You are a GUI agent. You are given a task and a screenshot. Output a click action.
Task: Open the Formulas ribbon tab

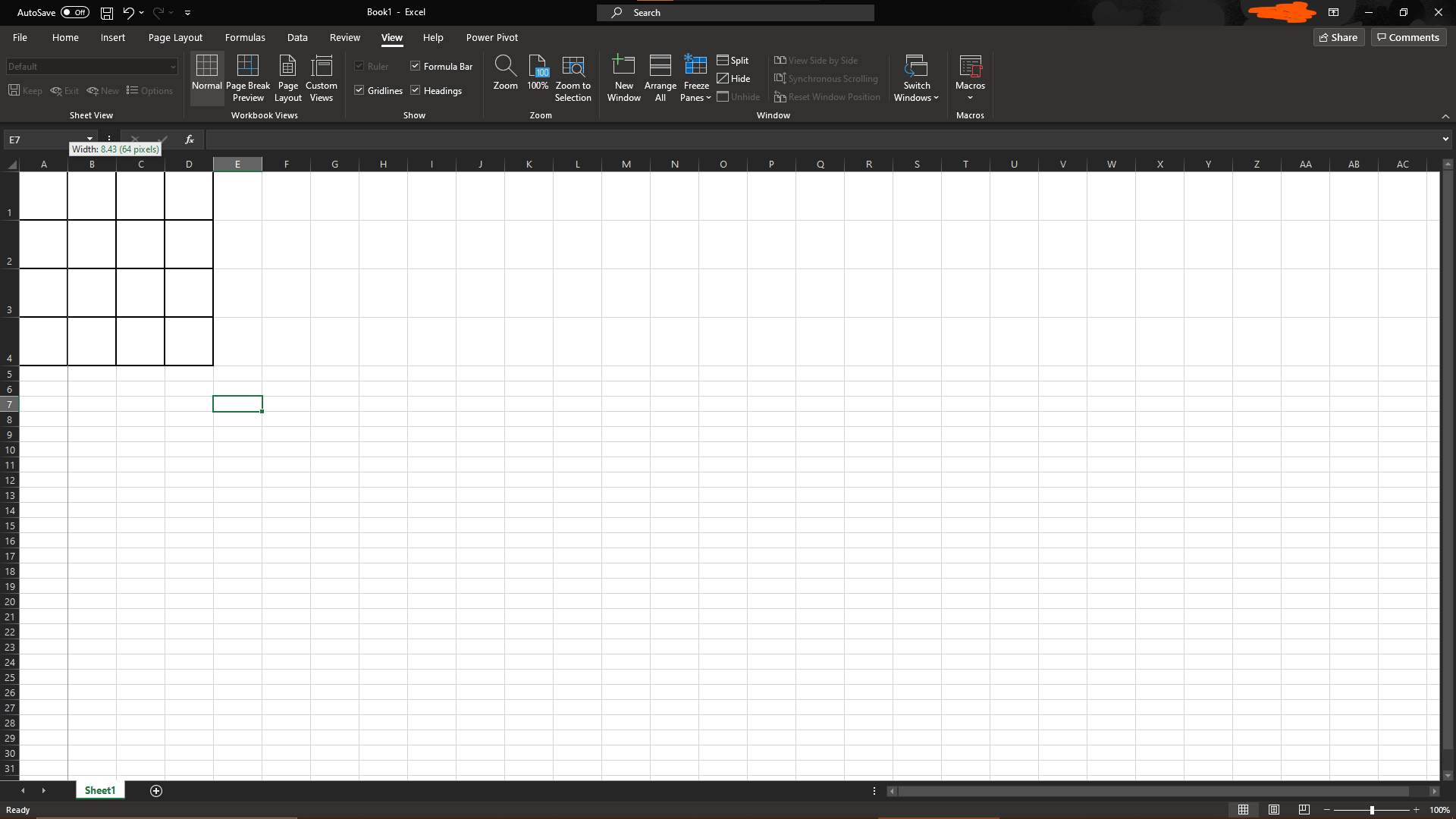pos(245,37)
